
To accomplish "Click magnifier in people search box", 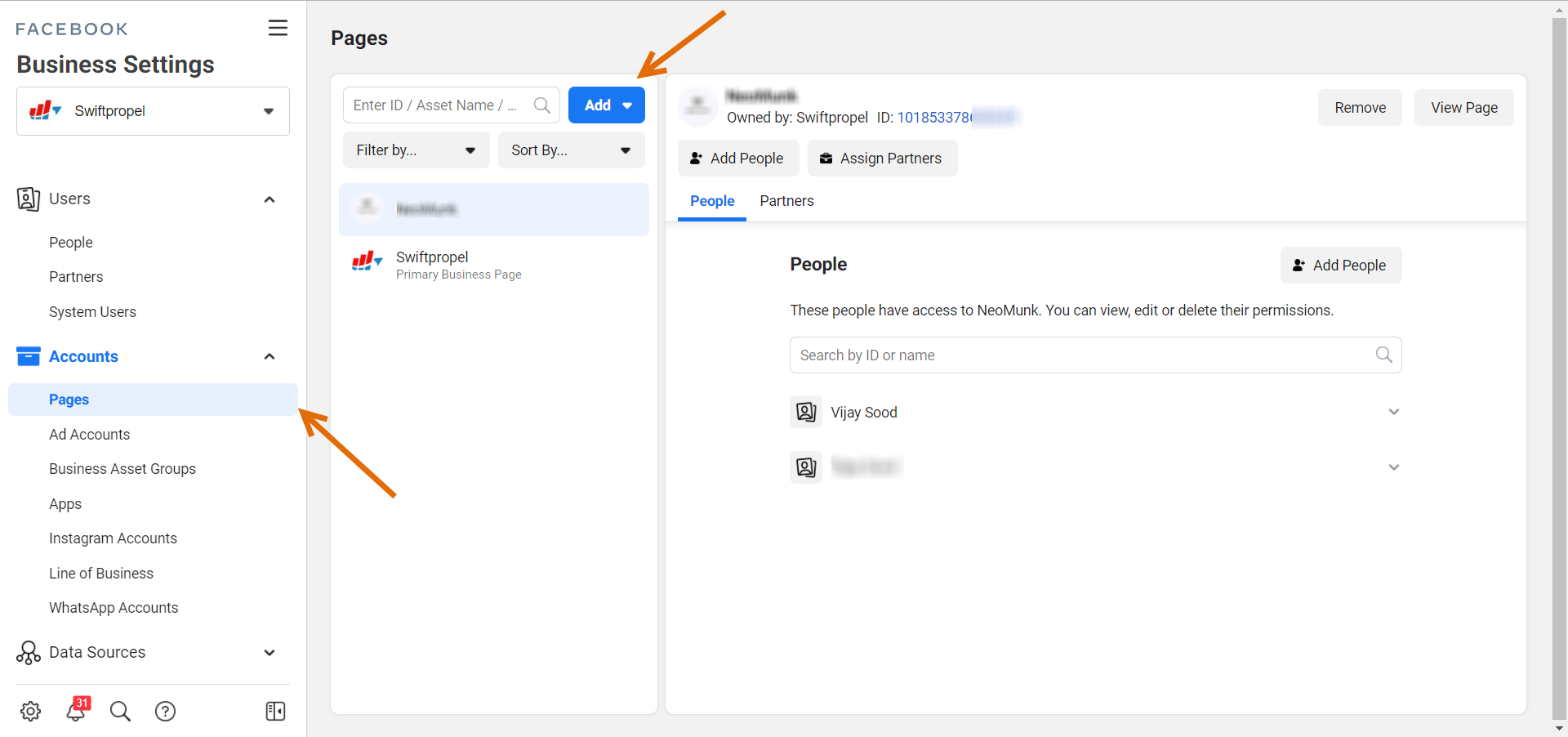I will pyautogui.click(x=1383, y=355).
